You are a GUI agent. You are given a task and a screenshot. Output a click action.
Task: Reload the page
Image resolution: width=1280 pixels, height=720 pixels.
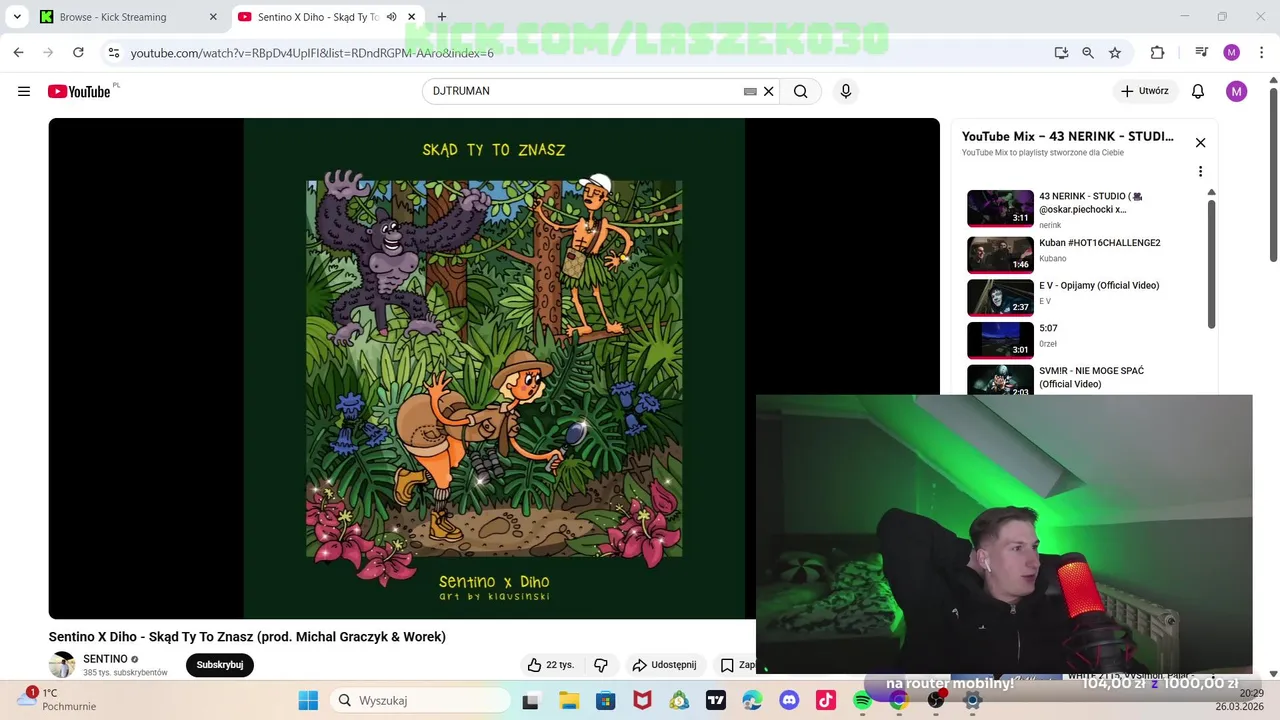[78, 53]
